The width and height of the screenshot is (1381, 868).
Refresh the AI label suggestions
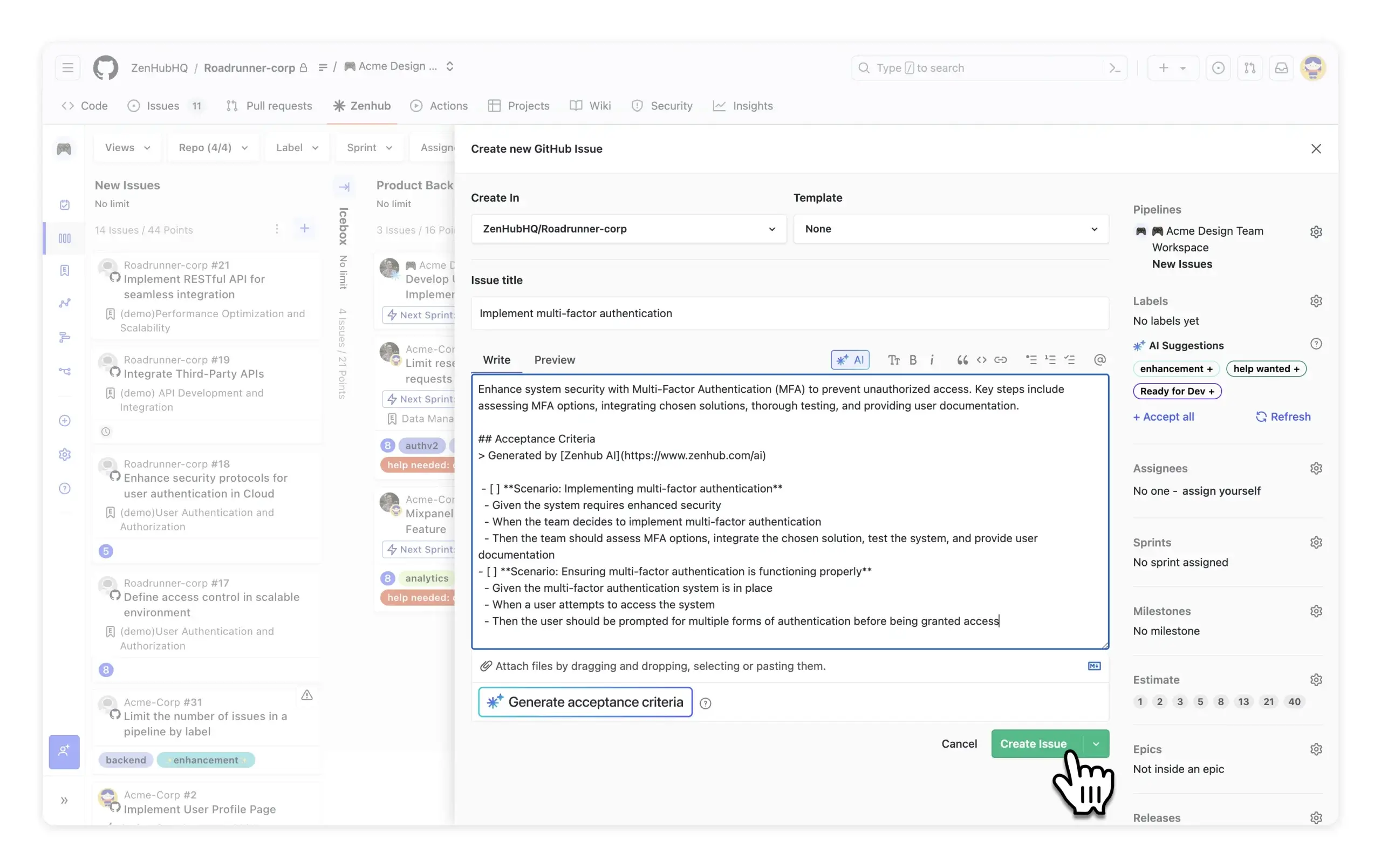click(x=1283, y=416)
